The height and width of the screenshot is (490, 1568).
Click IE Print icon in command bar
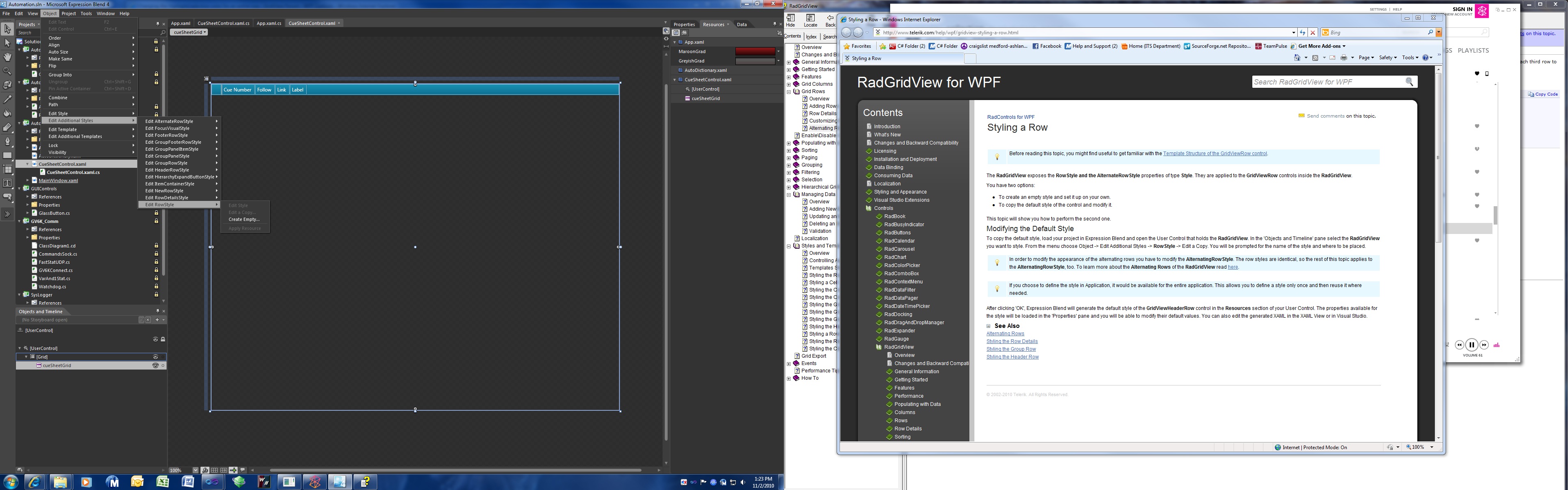click(1344, 58)
